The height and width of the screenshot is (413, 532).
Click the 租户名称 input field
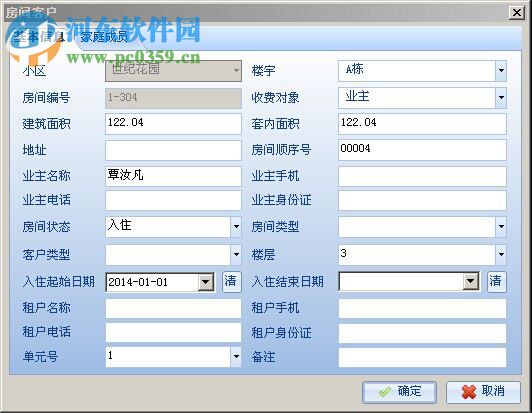[x=173, y=308]
